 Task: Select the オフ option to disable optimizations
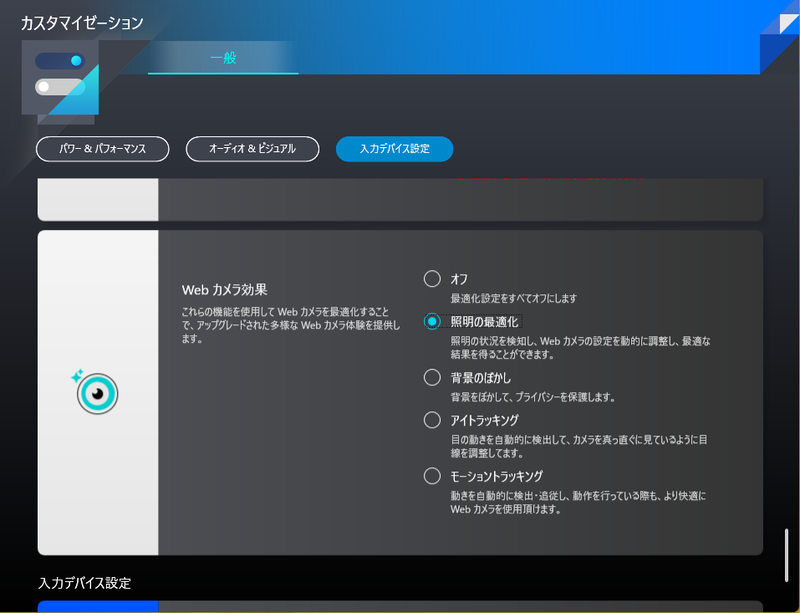point(432,279)
